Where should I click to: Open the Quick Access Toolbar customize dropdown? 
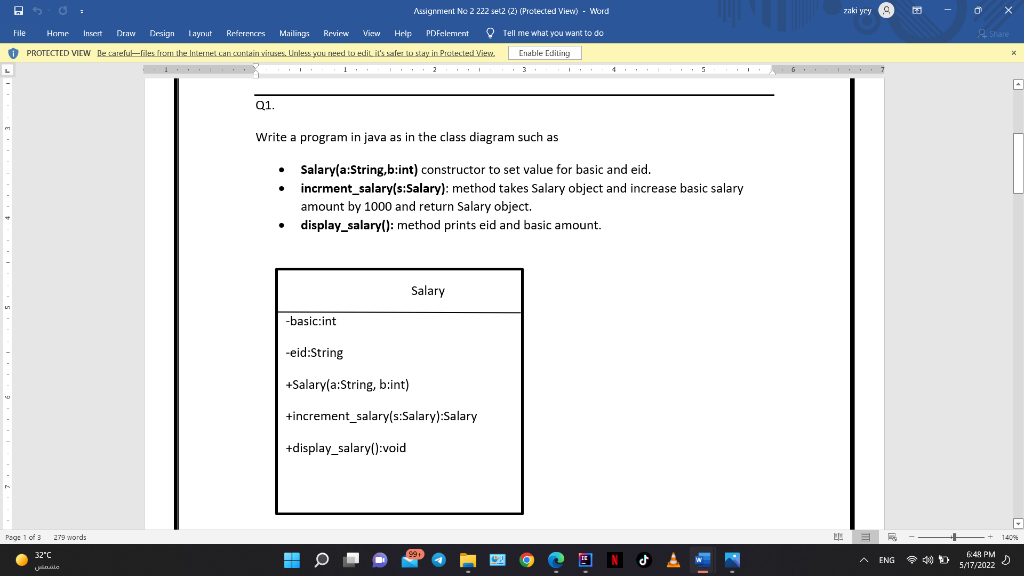(81, 10)
